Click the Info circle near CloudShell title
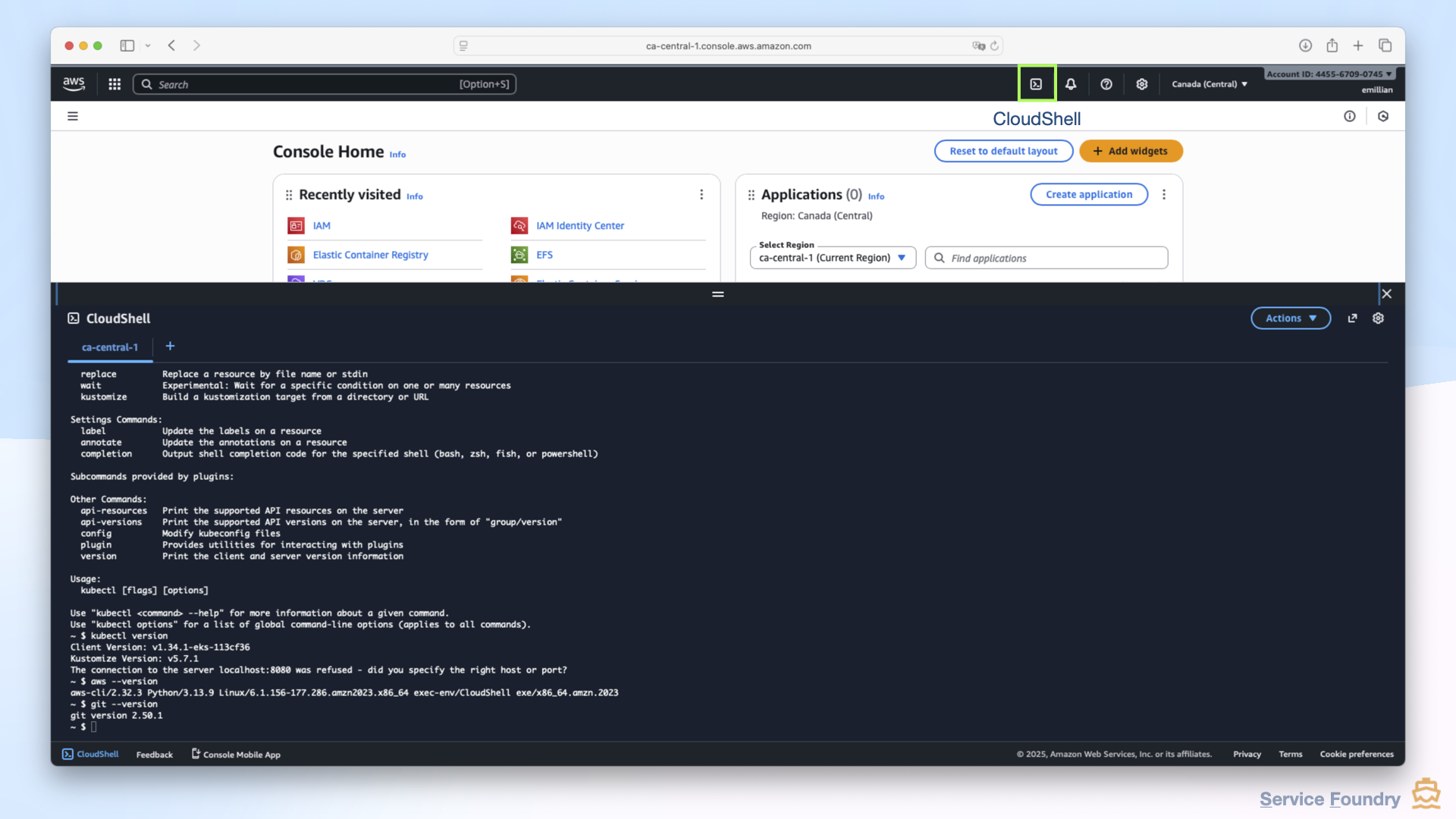The width and height of the screenshot is (1456, 819). point(1350,116)
